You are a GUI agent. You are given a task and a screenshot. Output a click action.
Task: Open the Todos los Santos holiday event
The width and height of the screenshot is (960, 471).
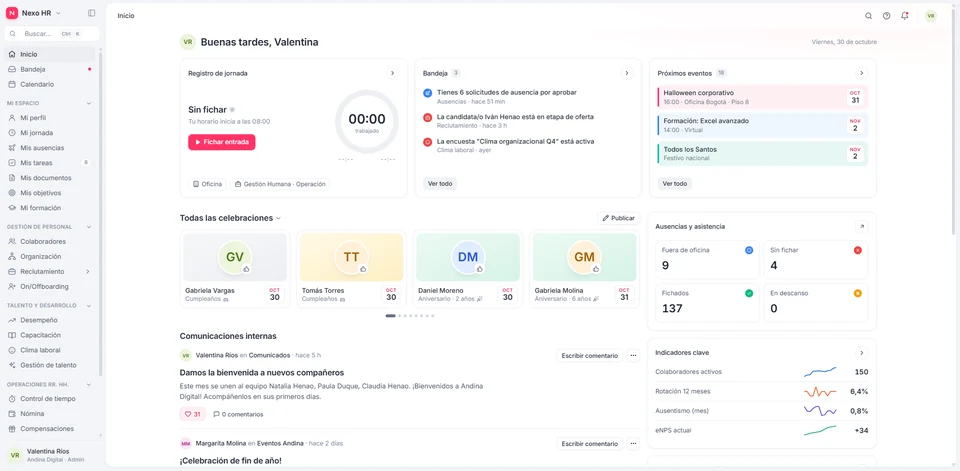762,153
